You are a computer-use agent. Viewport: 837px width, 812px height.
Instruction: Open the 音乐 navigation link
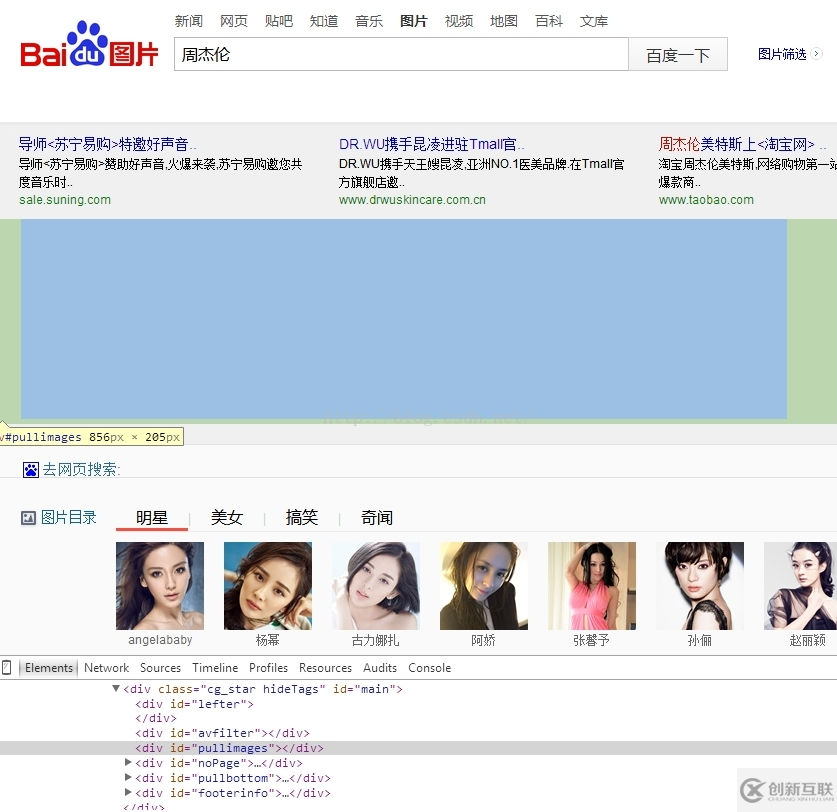369,21
